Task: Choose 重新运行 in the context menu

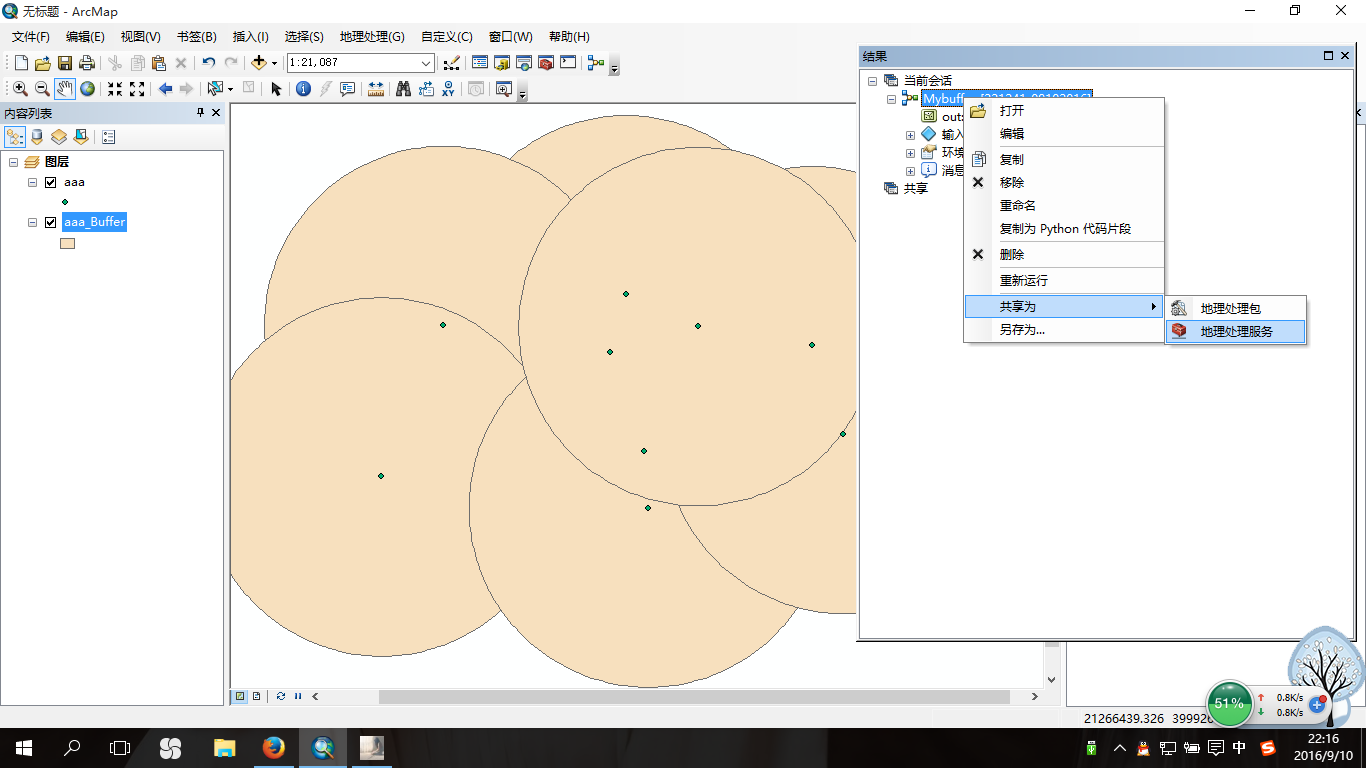Action: pyautogui.click(x=1065, y=280)
